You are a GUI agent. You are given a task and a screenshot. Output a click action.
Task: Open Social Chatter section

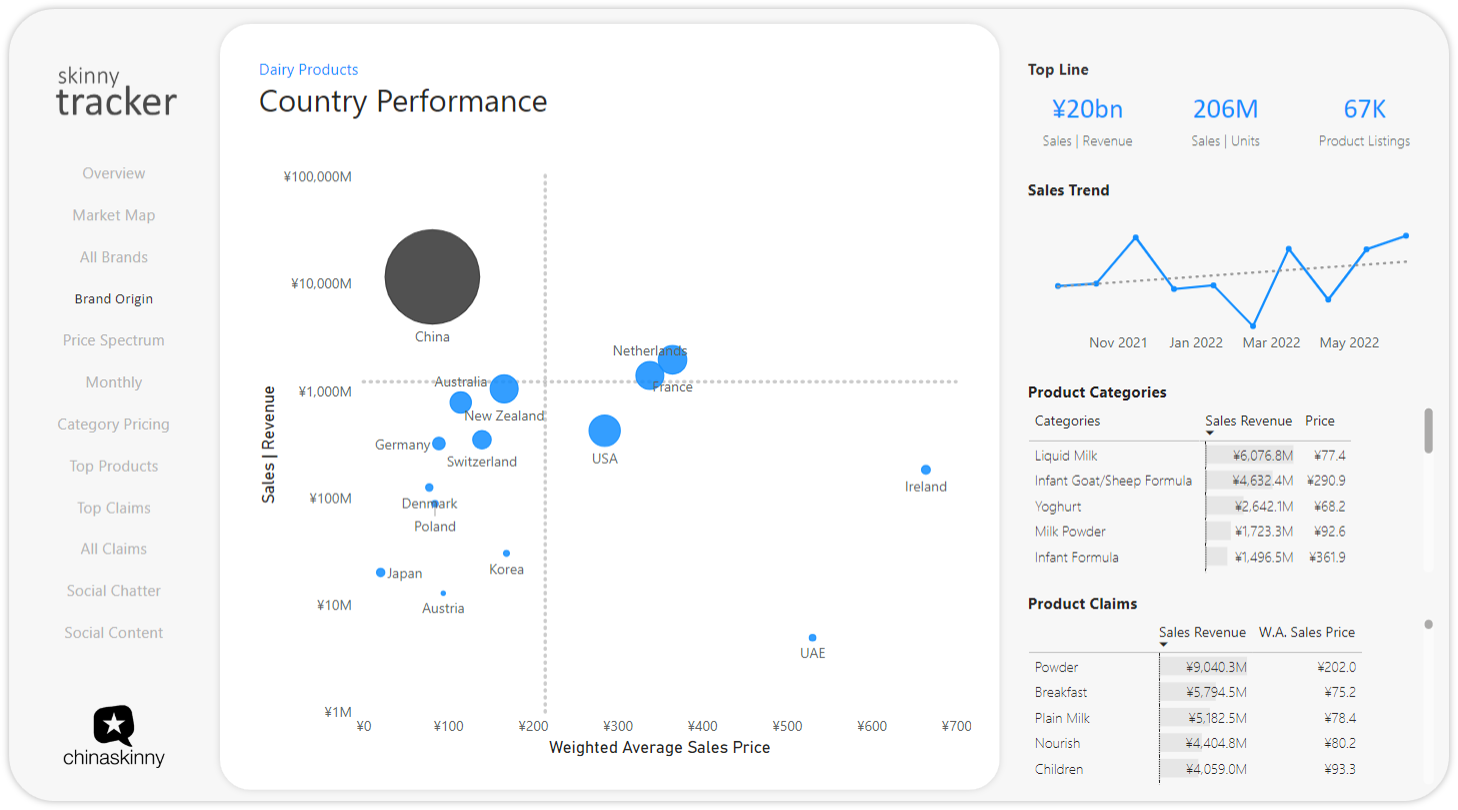point(114,591)
